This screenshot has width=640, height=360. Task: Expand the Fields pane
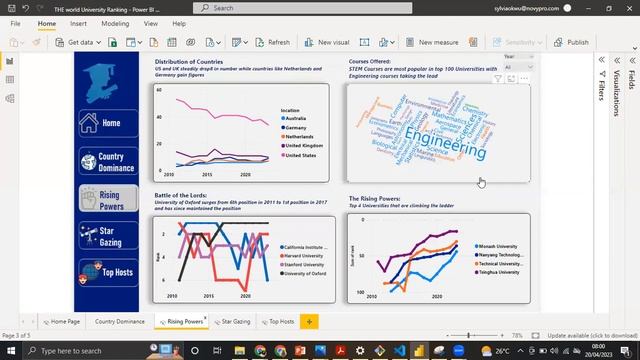point(632,60)
